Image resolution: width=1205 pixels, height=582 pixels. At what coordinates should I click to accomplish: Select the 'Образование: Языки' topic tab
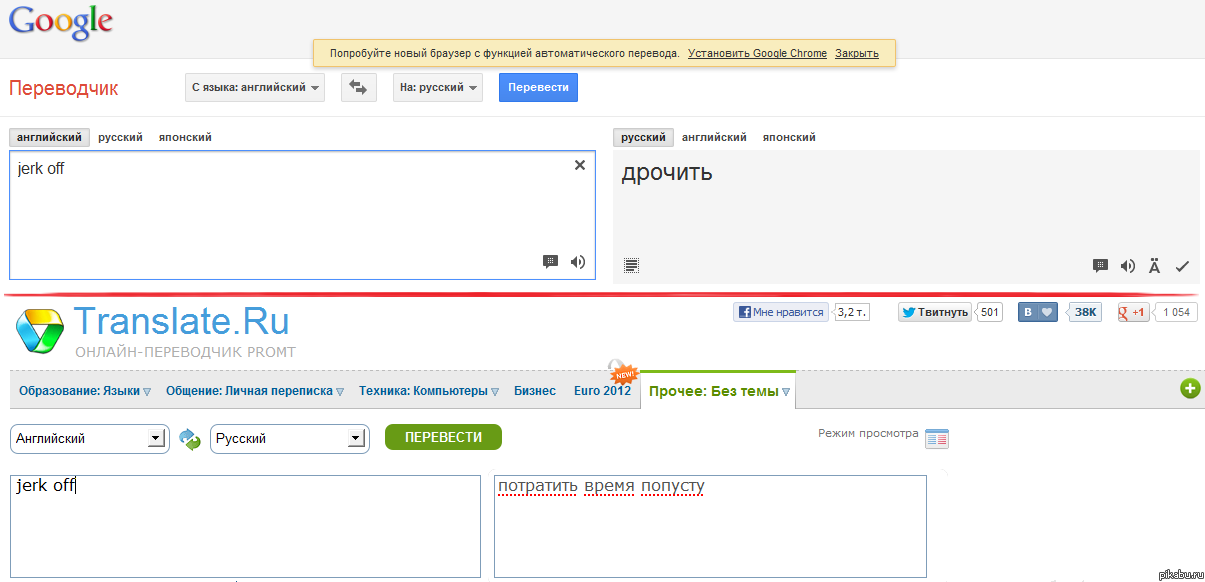[x=85, y=391]
